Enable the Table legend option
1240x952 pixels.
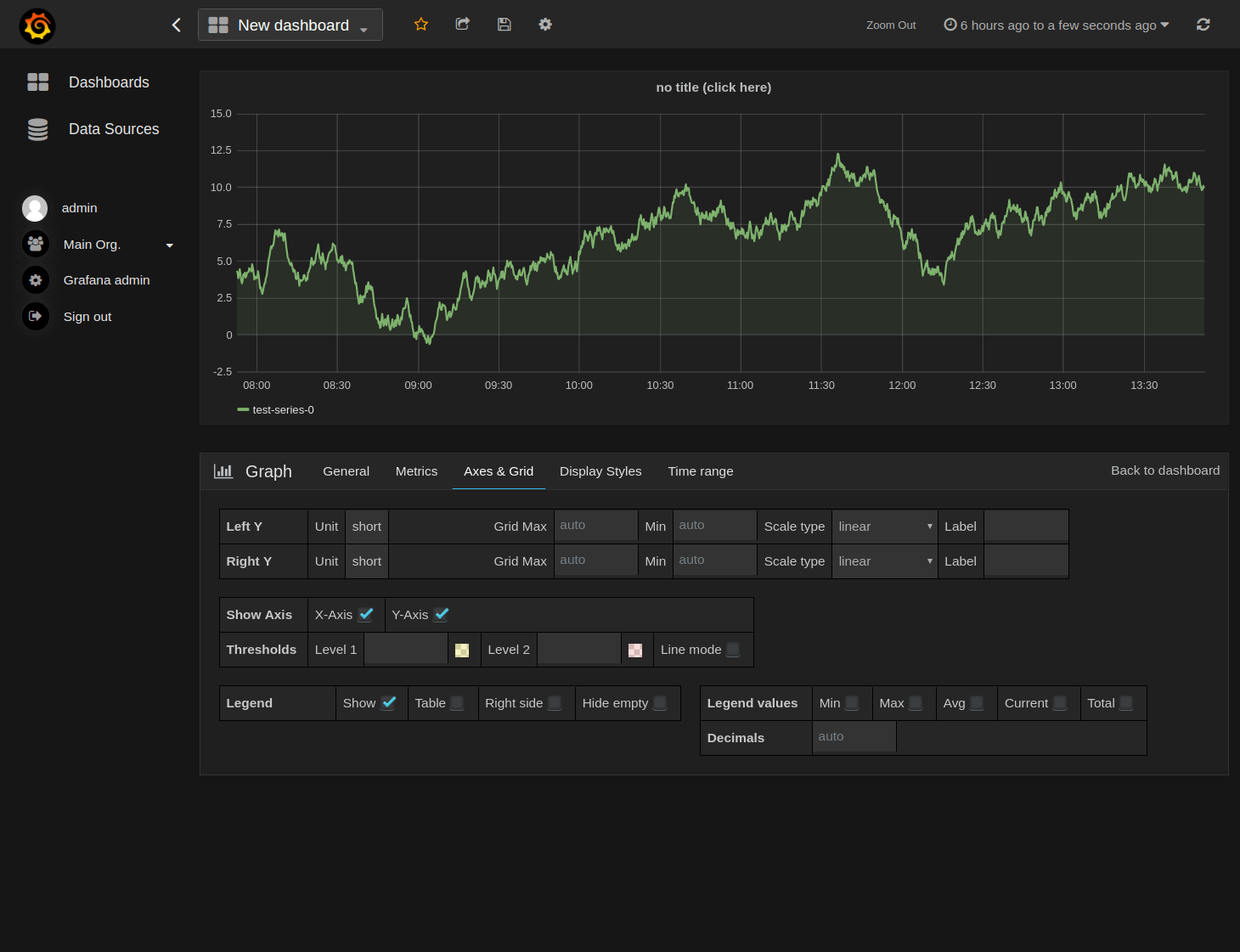[x=455, y=702]
